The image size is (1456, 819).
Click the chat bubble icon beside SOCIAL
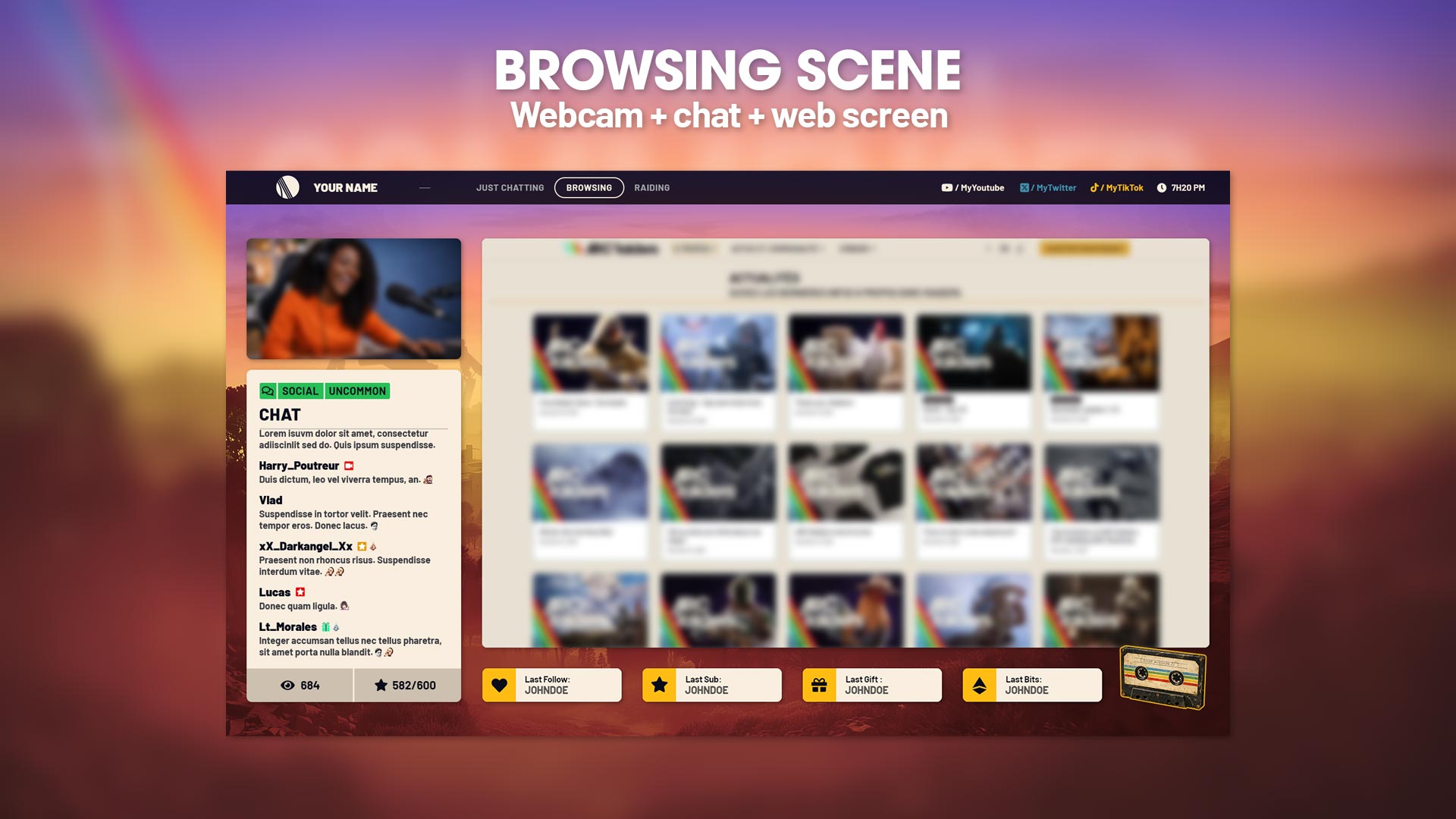[268, 391]
